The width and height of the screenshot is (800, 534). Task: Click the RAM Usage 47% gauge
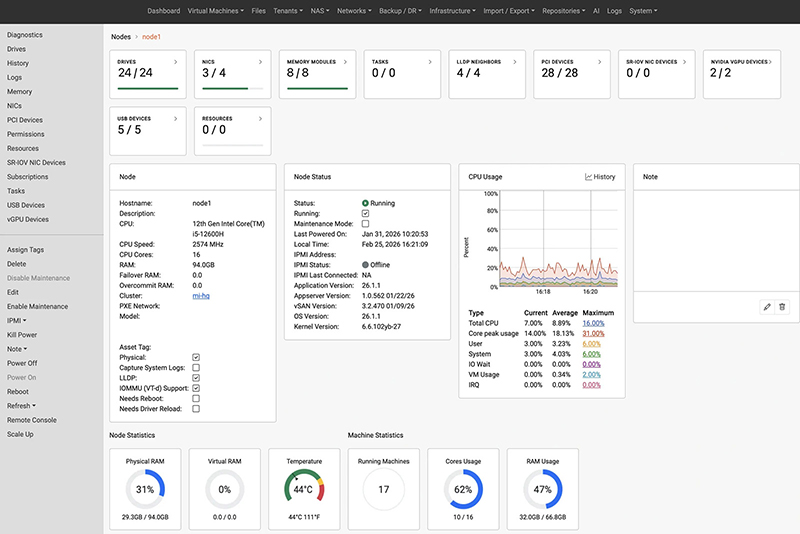click(543, 489)
